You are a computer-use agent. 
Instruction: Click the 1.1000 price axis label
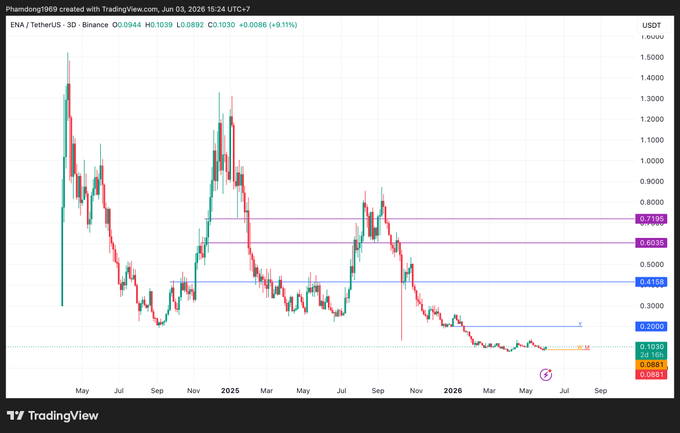pos(652,140)
